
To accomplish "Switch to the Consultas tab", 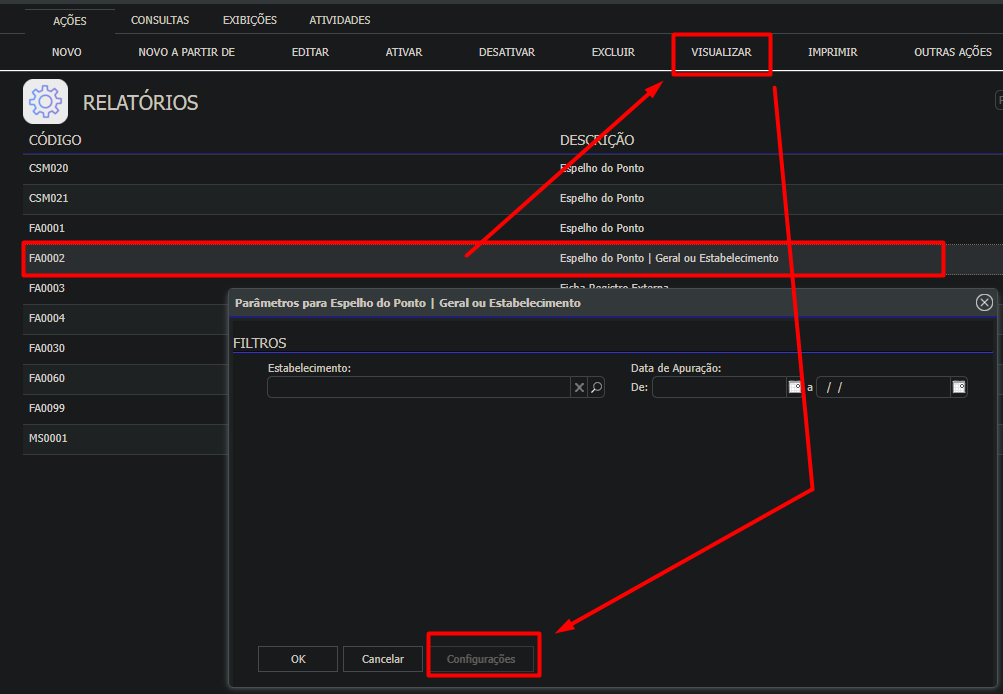I will (160, 20).
